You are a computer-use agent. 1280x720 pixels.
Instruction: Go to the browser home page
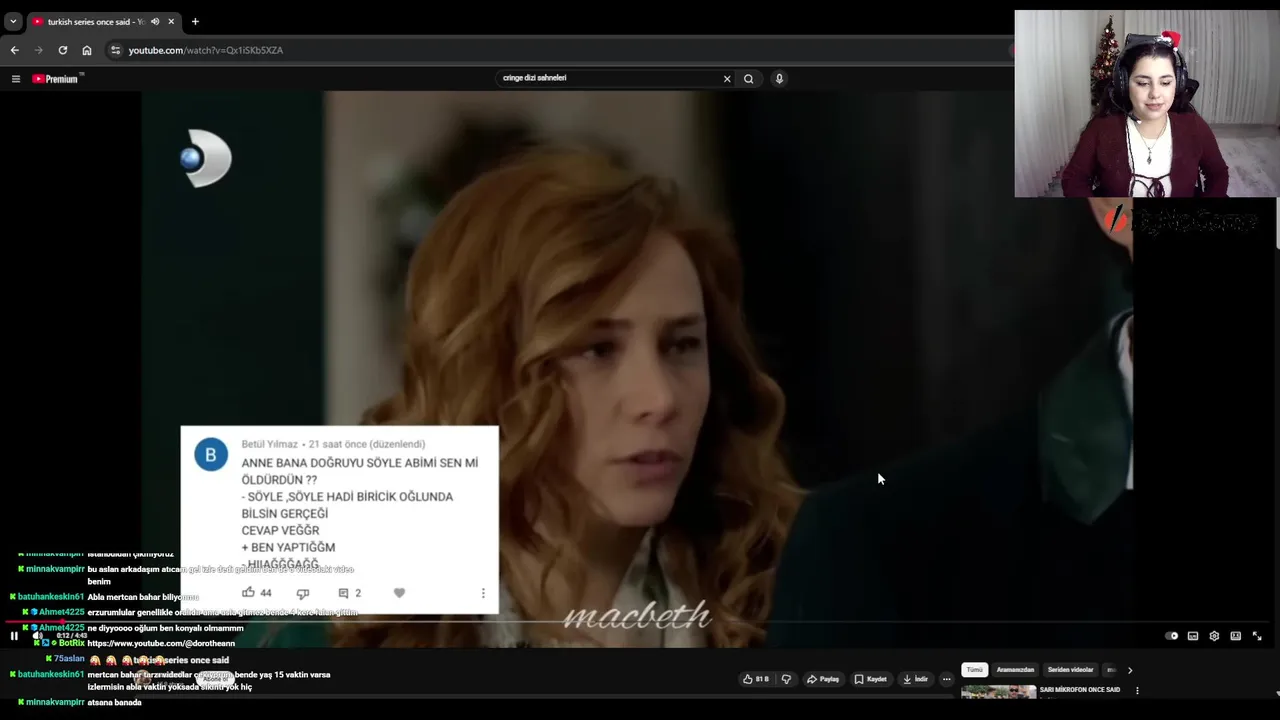tap(87, 50)
